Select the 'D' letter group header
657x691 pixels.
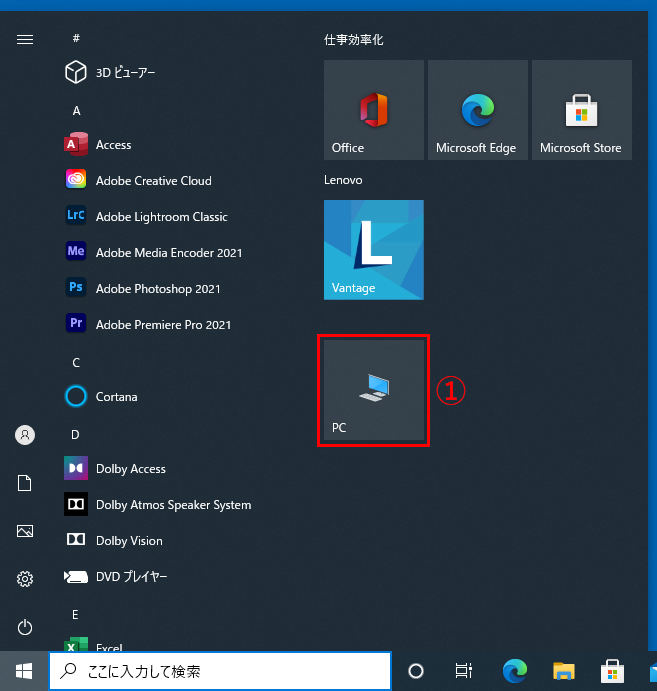pyautogui.click(x=75, y=435)
